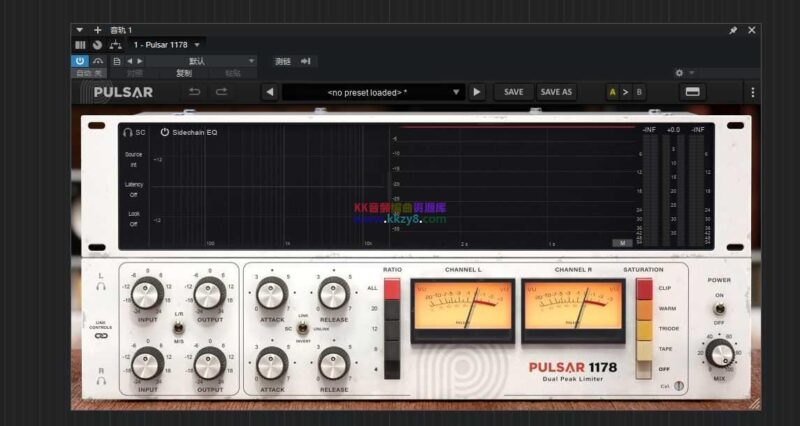The width and height of the screenshot is (800, 426).
Task: Click the redo arrow in Pulsar header
Action: pos(221,92)
